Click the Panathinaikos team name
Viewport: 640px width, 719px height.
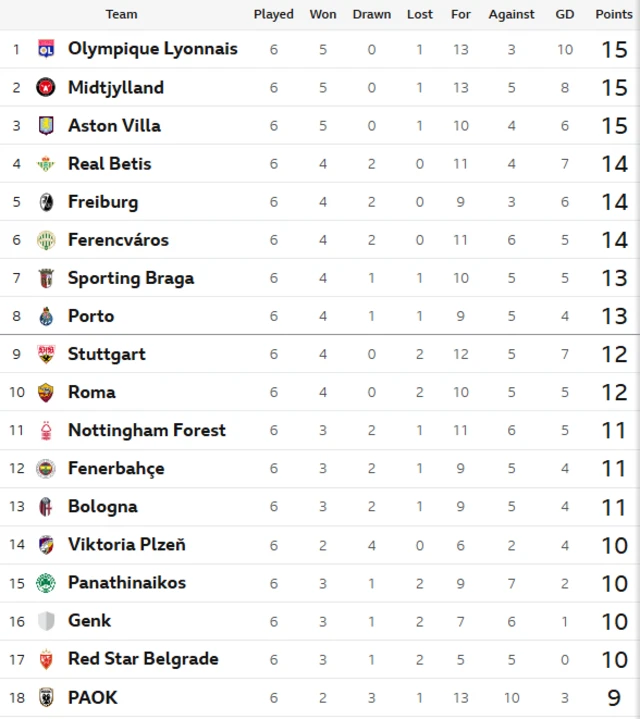pos(127,582)
